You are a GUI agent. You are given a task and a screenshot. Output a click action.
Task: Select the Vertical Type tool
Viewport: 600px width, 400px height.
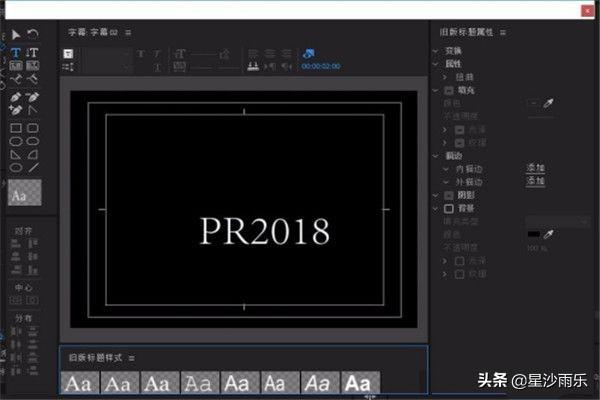33,53
